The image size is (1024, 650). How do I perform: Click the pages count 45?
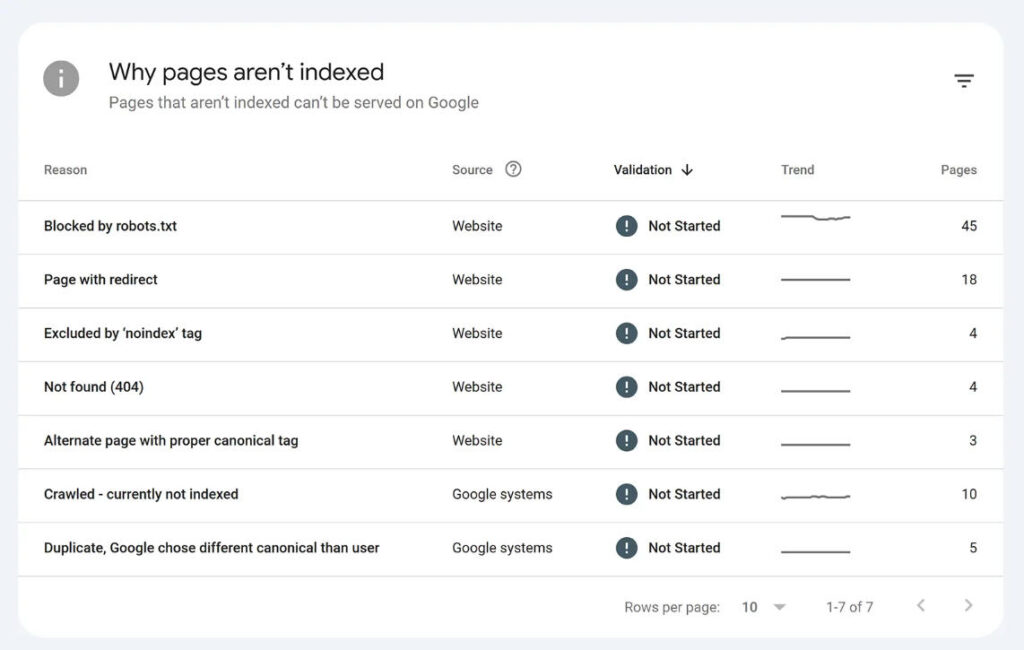pos(969,226)
